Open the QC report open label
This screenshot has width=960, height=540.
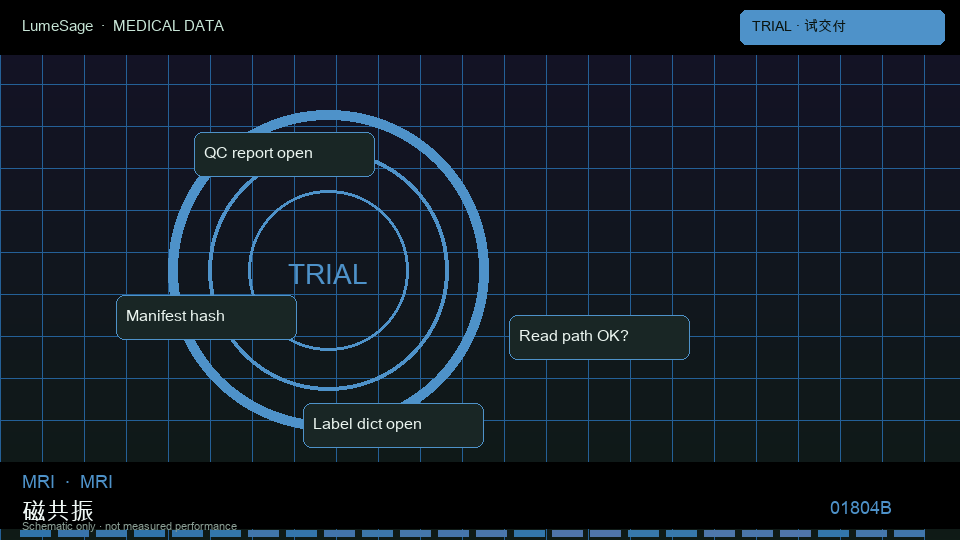click(x=284, y=154)
